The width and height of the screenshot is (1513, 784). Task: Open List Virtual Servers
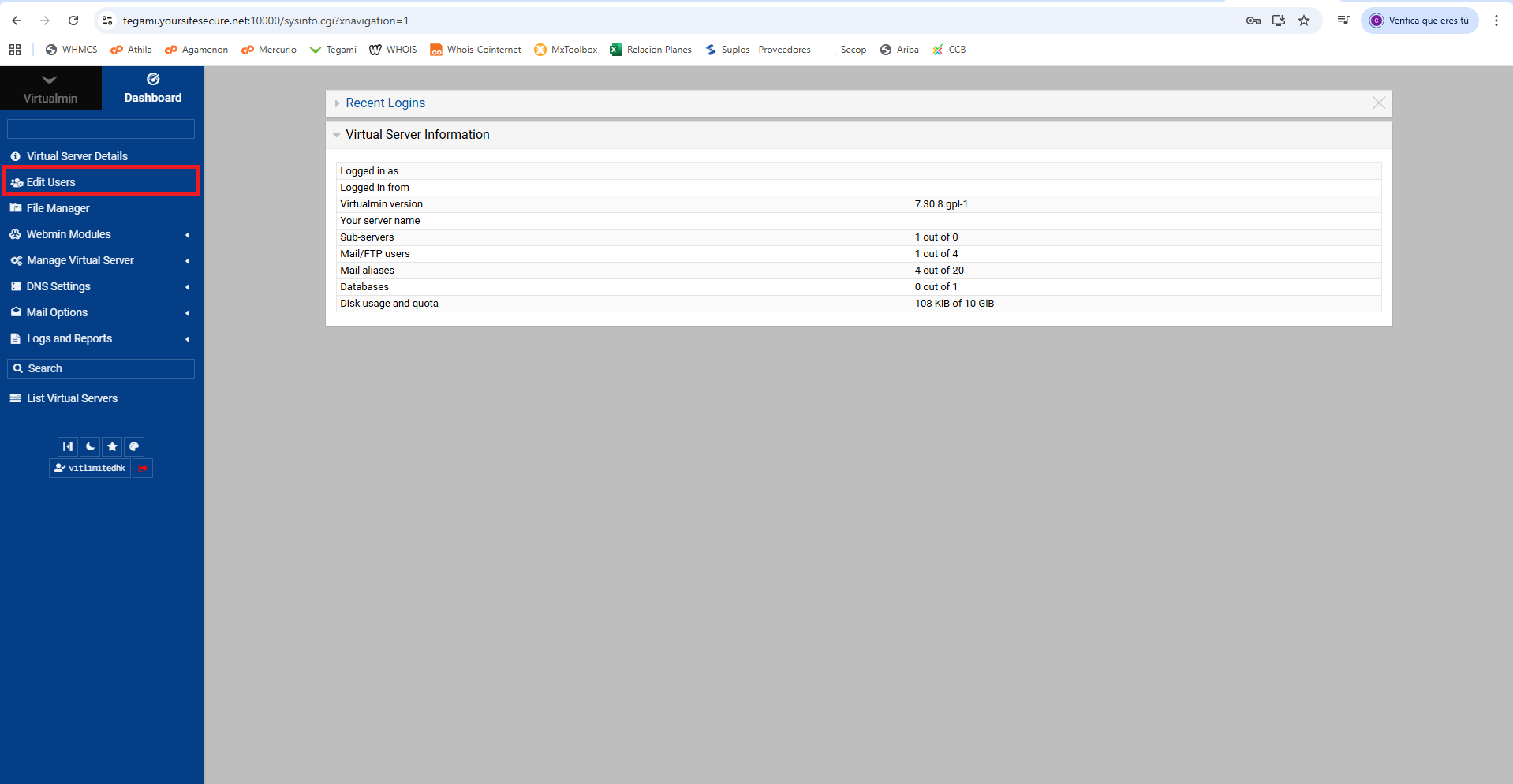[72, 398]
